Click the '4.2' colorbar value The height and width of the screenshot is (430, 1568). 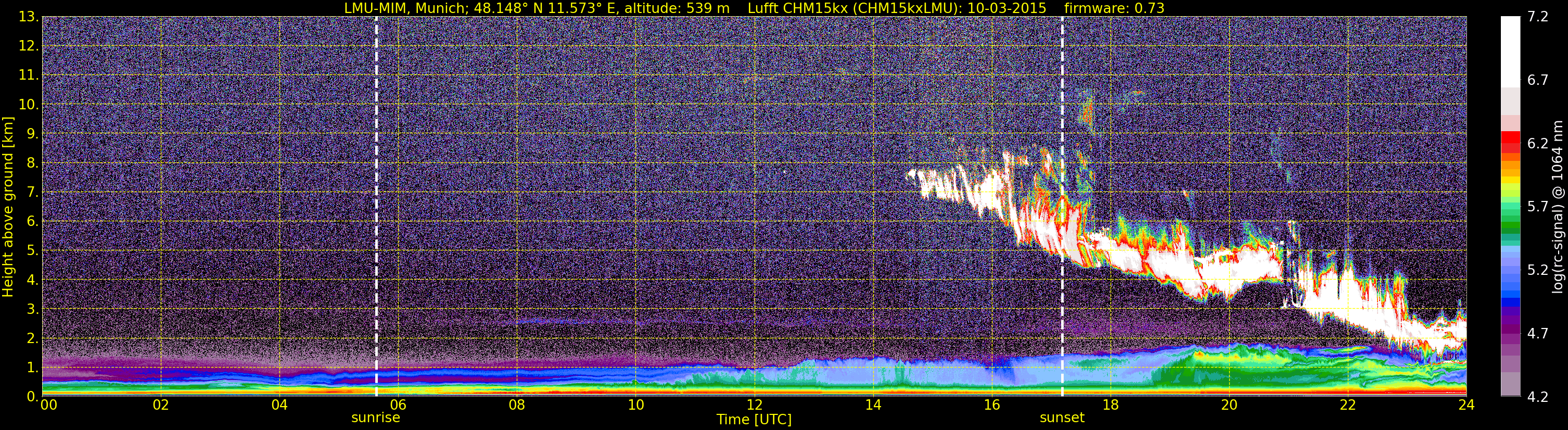click(x=1538, y=397)
